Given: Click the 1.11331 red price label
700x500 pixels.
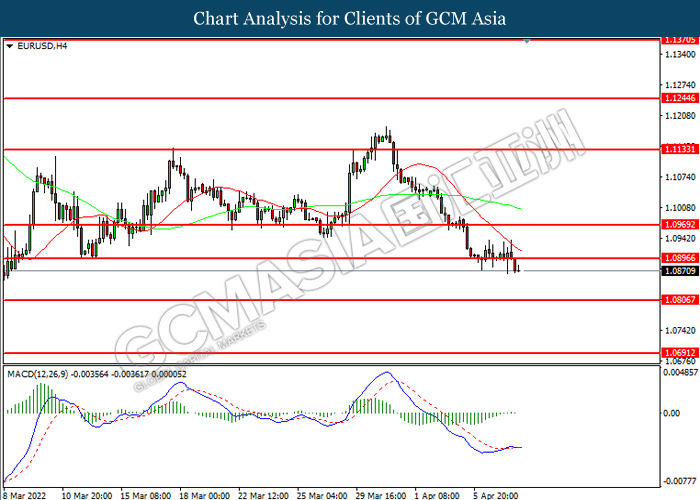Looking at the screenshot, I should 680,149.
